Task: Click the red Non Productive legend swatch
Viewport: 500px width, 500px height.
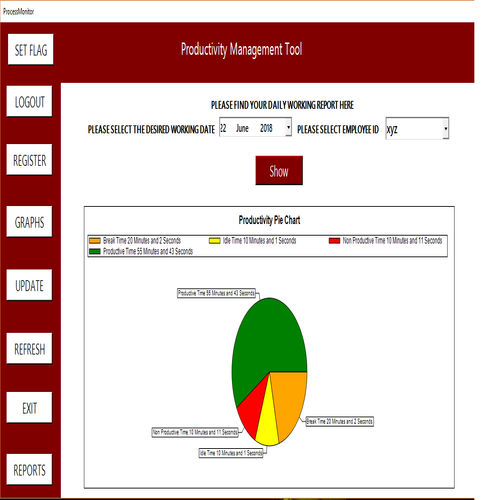Action: 334,241
